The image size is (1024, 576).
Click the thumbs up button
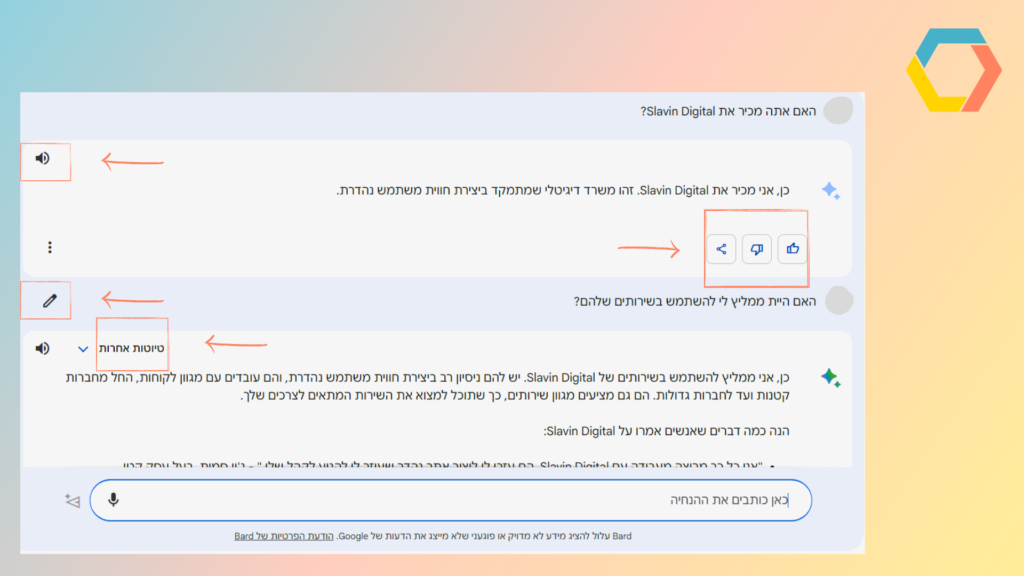click(792, 249)
